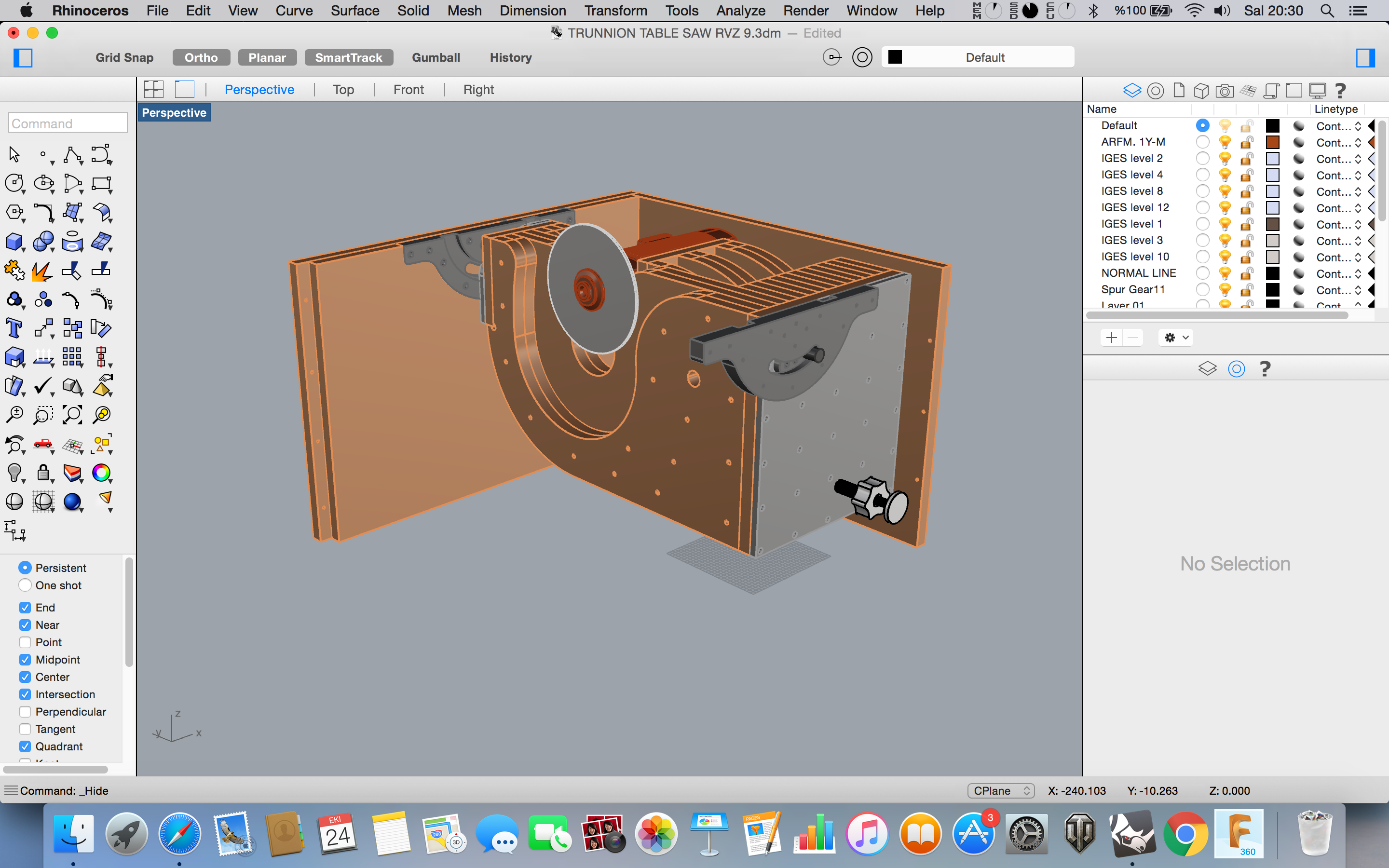Select One shot osnap mode
Viewport: 1389px width, 868px height.
pyautogui.click(x=25, y=585)
